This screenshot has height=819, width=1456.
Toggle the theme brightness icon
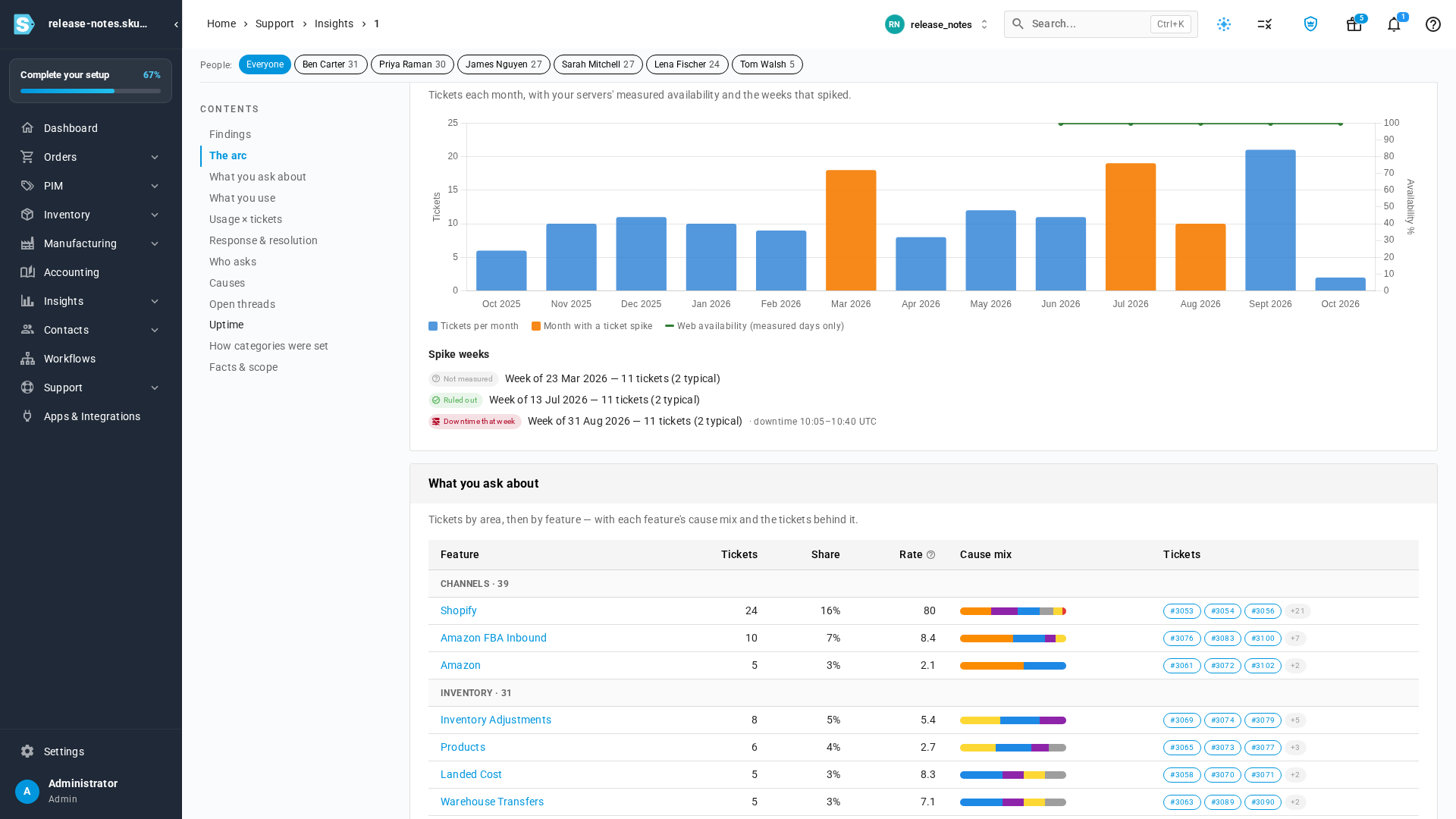pyautogui.click(x=1224, y=24)
